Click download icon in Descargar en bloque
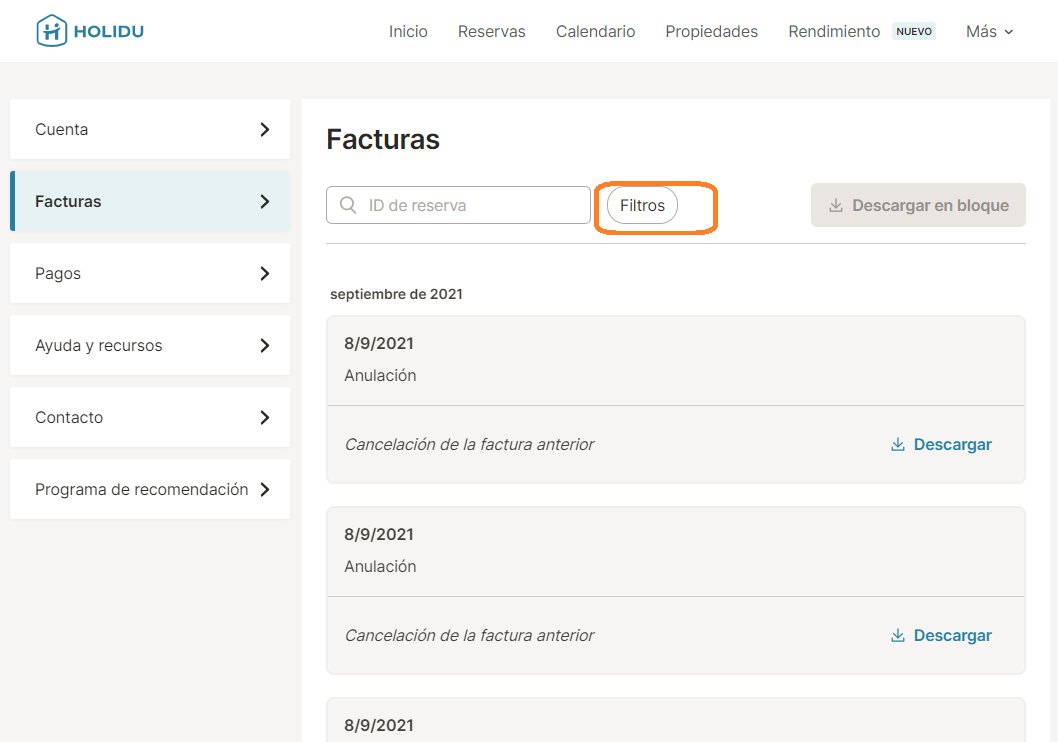Screen dimensions: 1058x742 pos(836,205)
